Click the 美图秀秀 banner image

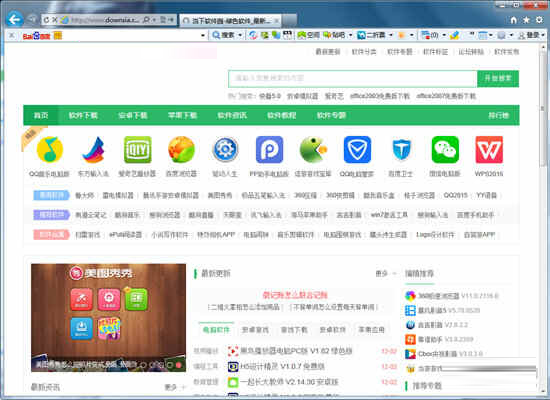click(x=108, y=318)
